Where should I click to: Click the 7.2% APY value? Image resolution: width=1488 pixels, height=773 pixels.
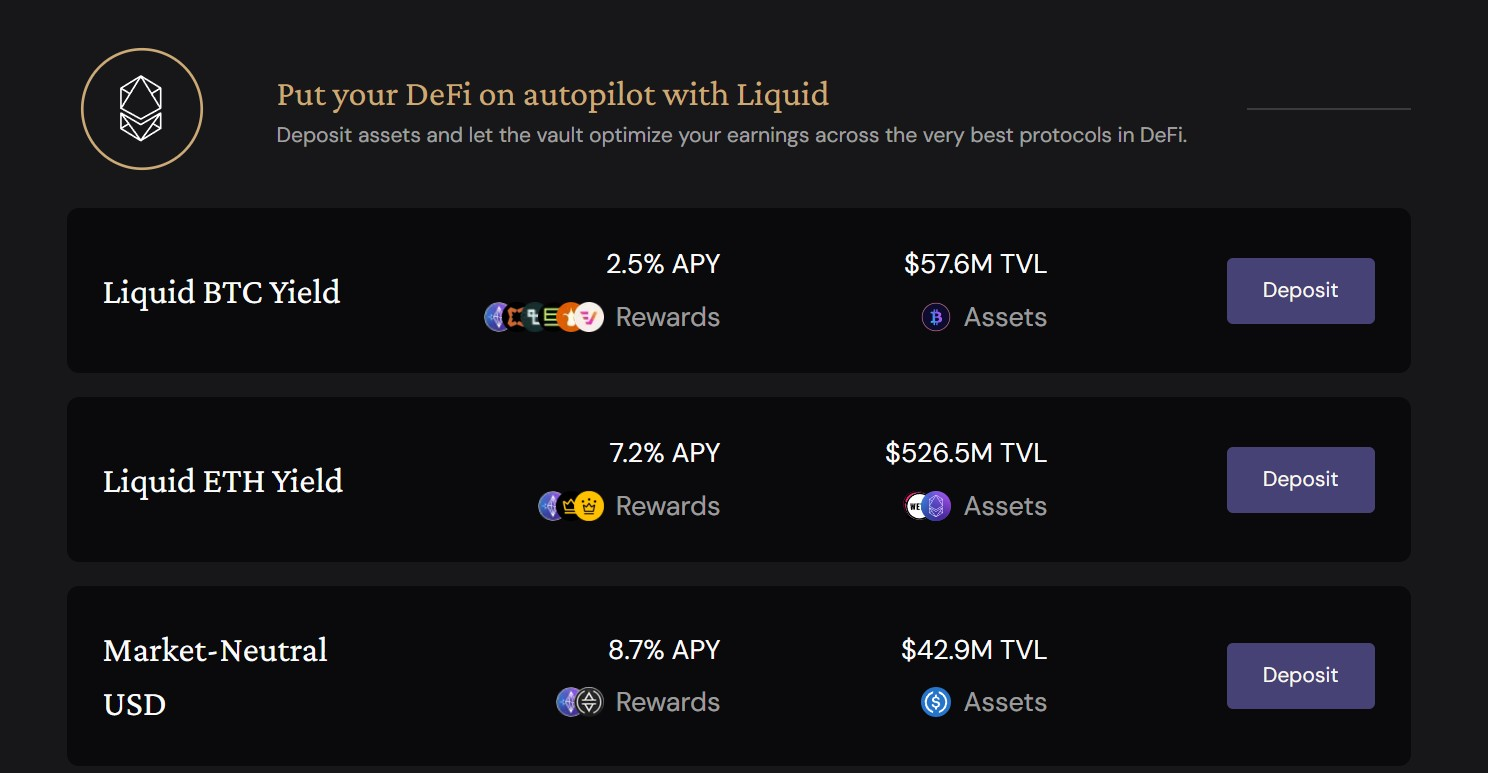pos(665,453)
